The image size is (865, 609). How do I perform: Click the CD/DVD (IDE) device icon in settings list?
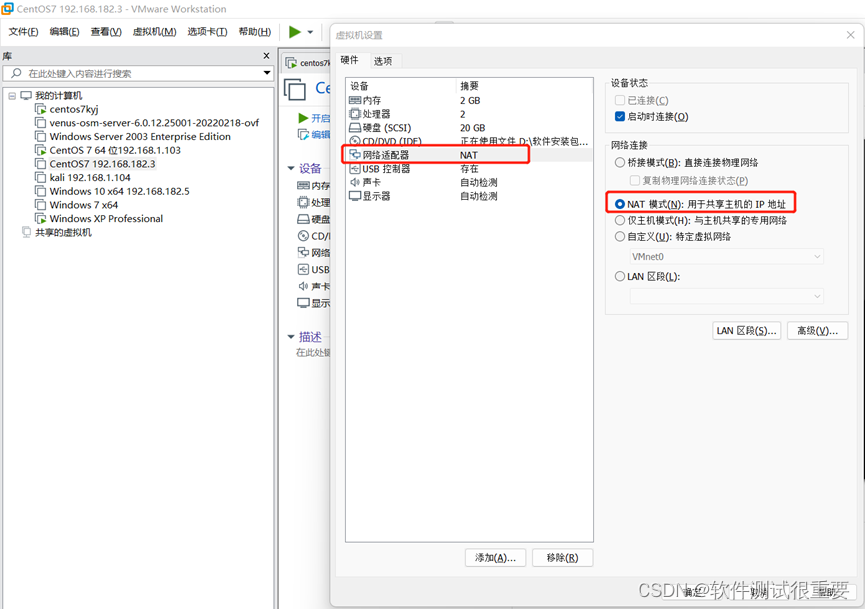355,141
